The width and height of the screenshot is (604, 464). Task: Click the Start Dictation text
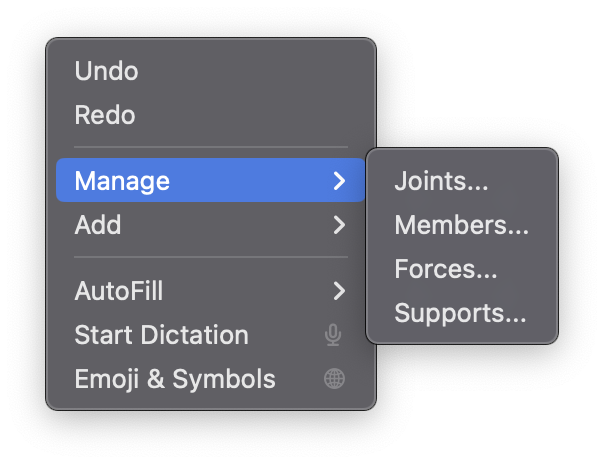(162, 335)
